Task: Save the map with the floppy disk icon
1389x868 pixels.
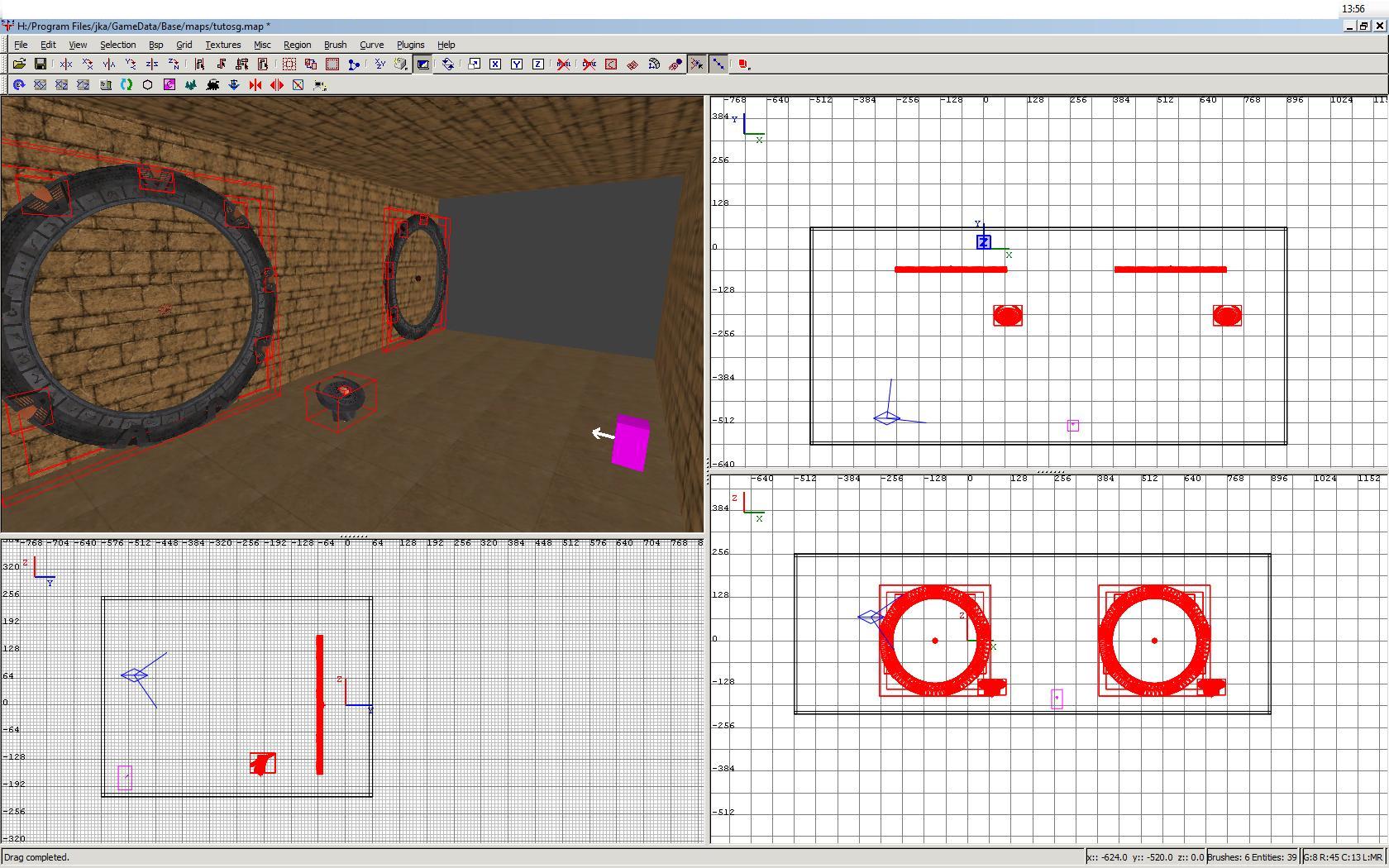Action: [40, 64]
